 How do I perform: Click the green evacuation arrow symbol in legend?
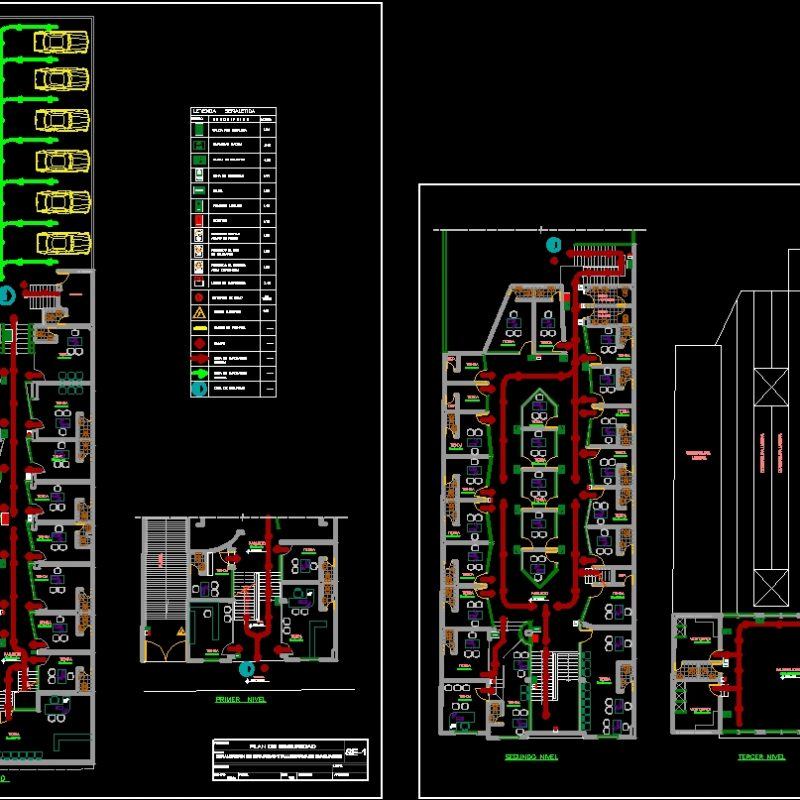click(198, 373)
